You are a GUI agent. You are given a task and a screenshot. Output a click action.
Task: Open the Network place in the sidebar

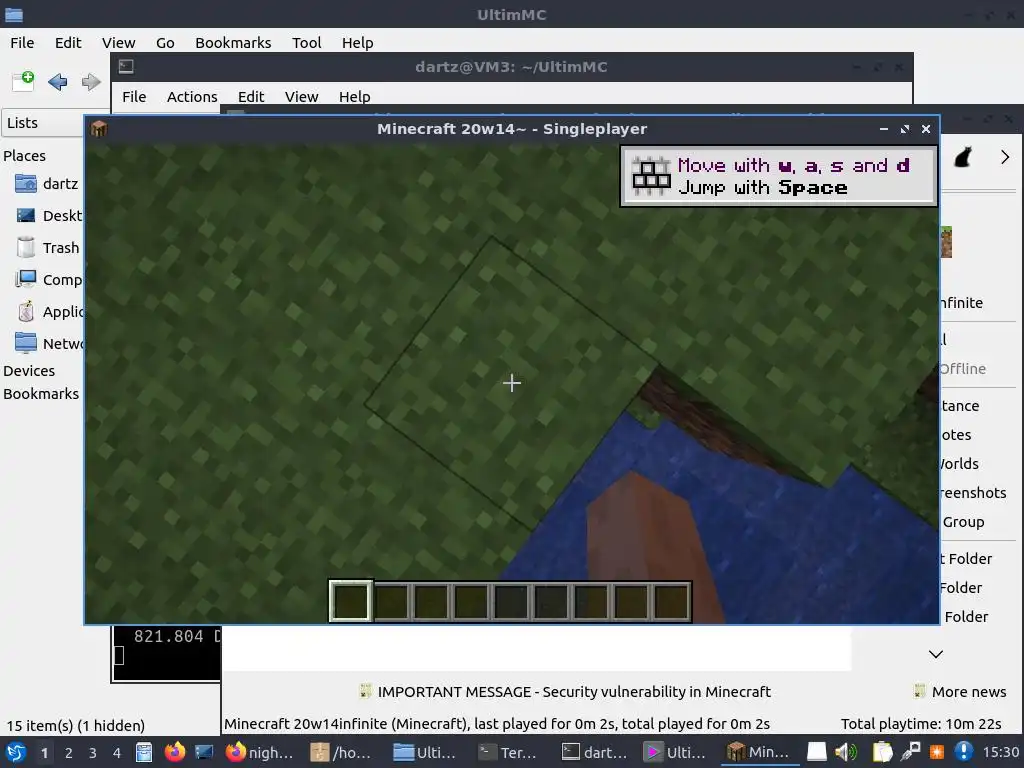[49, 343]
